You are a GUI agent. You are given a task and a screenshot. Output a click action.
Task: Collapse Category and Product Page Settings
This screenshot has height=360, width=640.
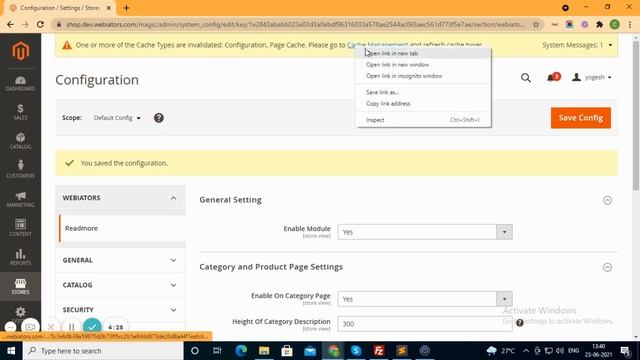pos(607,267)
